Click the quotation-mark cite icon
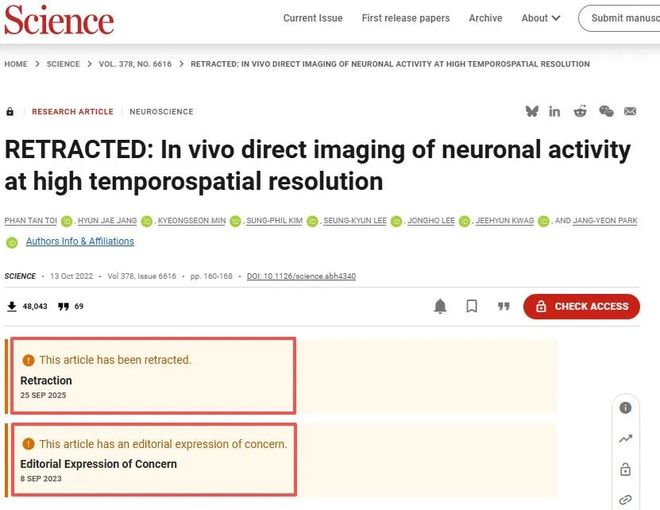 click(x=504, y=306)
